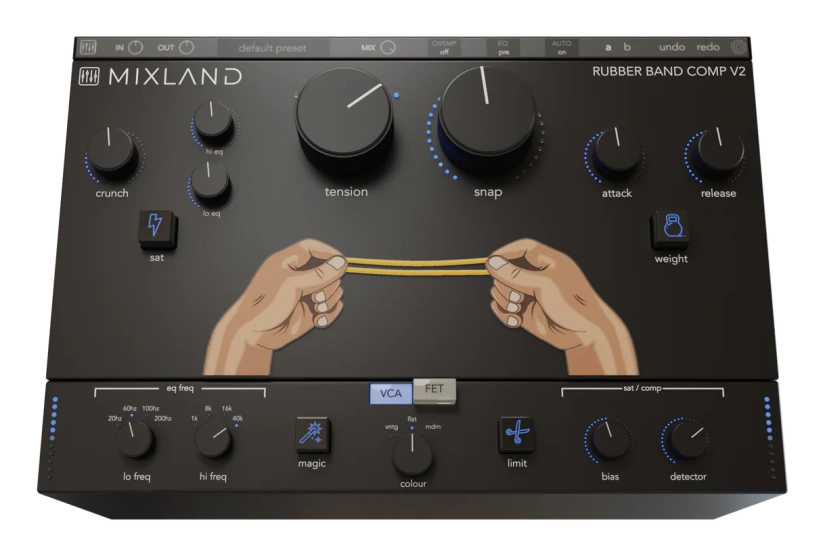Click the attack knob
The width and height of the screenshot is (825, 550).
coord(617,152)
